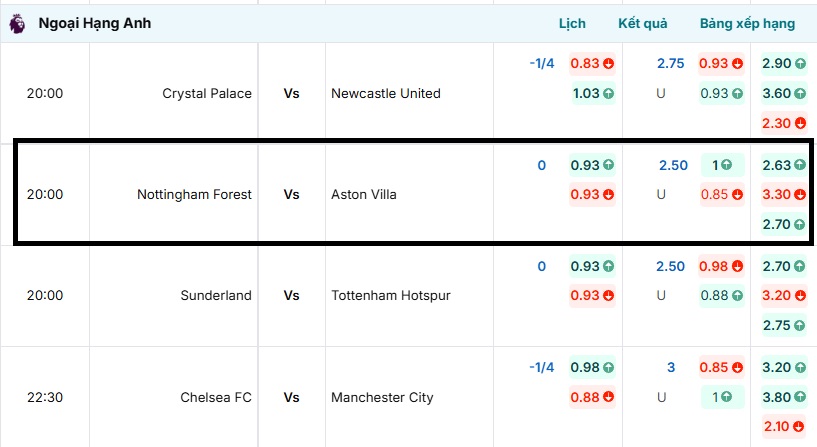Switch to the Kết quả tab

[642, 23]
